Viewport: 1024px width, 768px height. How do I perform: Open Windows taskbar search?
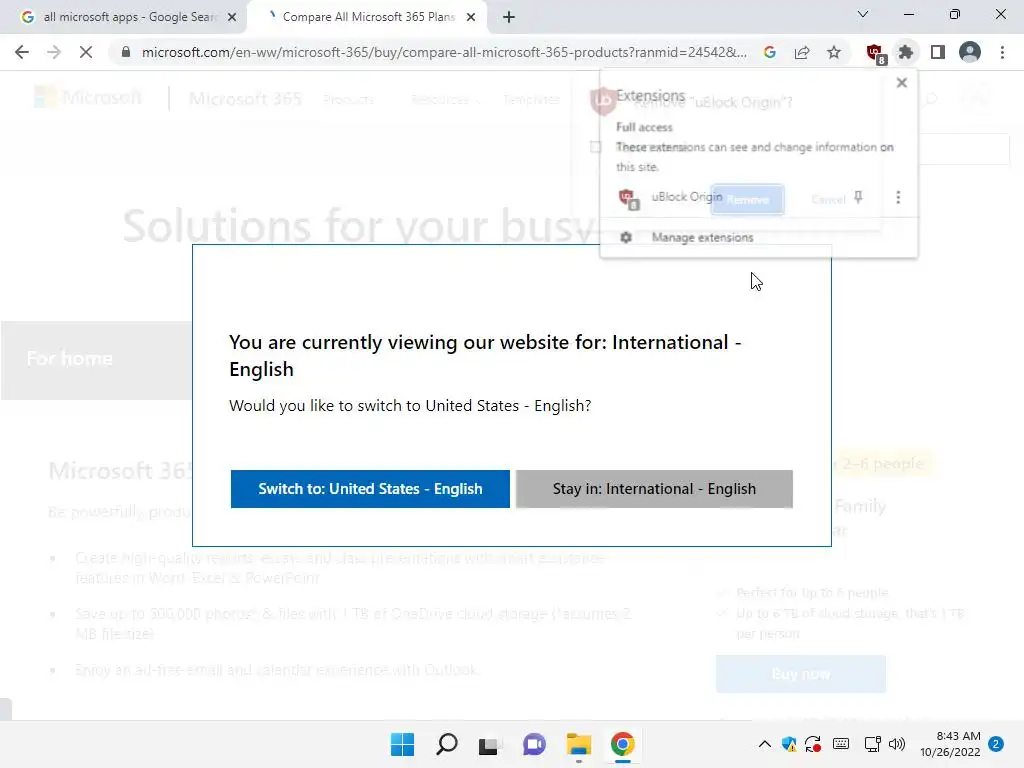447,744
